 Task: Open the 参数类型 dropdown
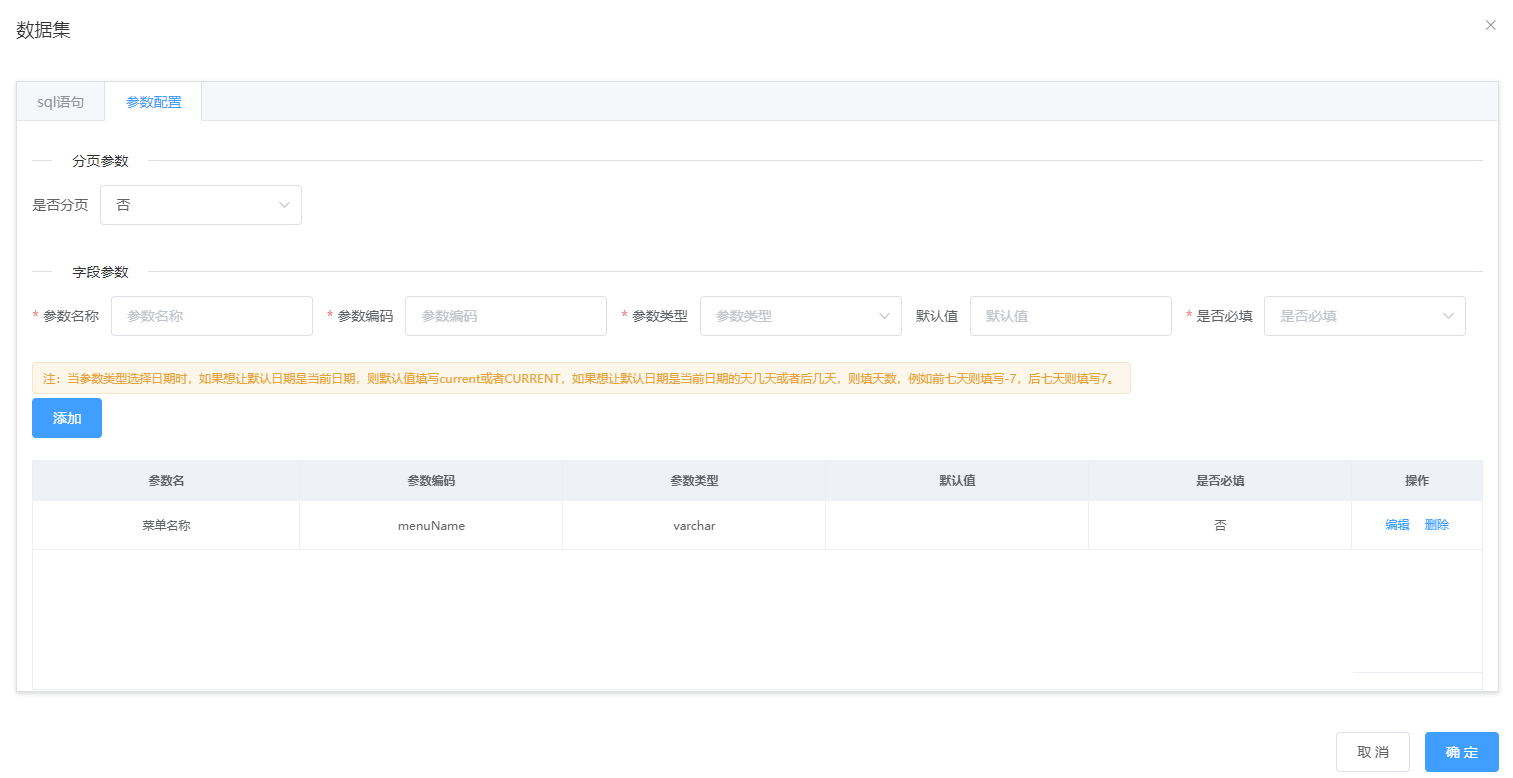click(x=800, y=315)
